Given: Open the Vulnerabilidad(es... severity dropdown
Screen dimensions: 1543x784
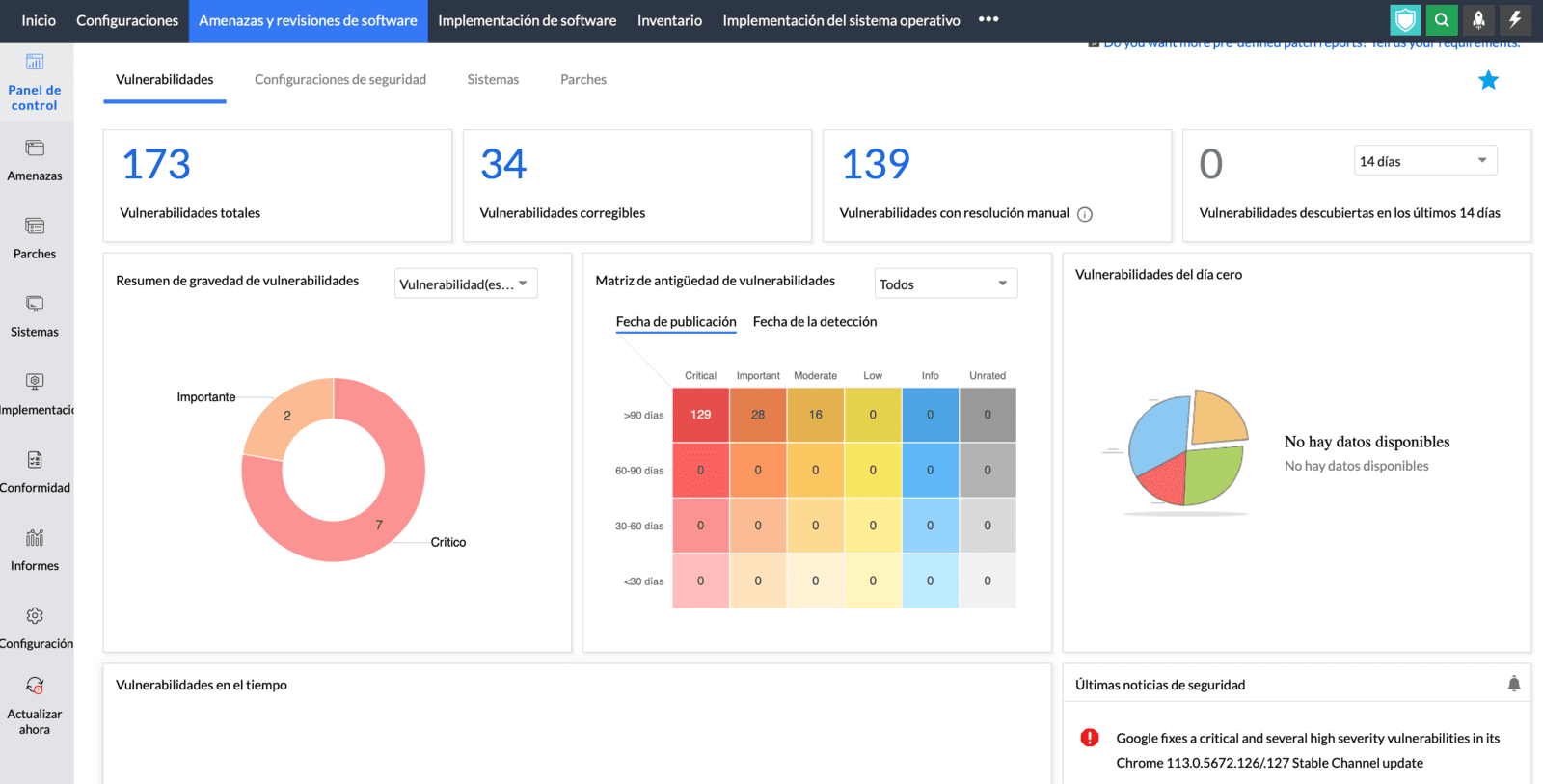Looking at the screenshot, I should coord(466,284).
